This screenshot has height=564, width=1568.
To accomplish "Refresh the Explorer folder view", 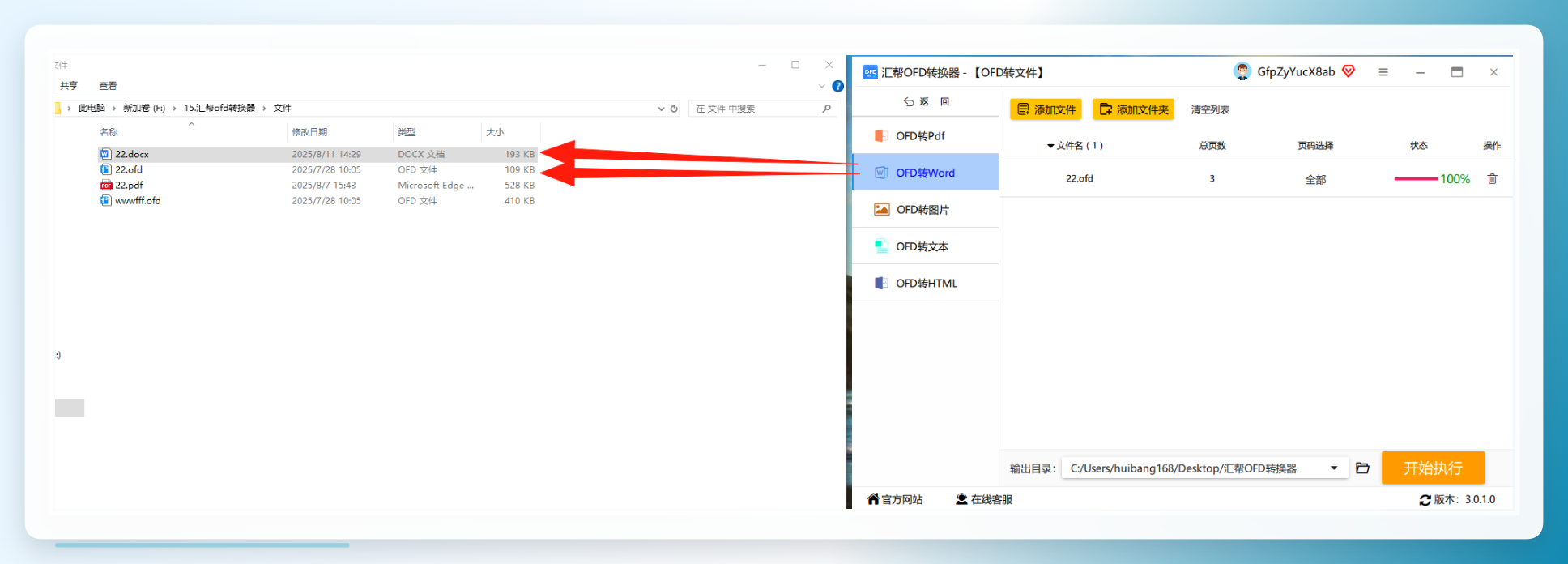I will point(674,108).
